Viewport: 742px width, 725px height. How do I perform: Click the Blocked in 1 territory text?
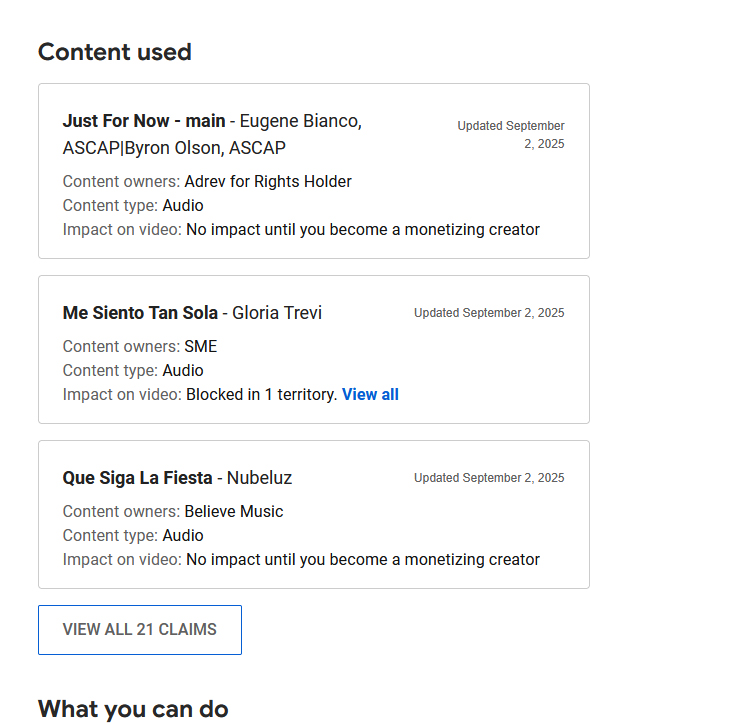[261, 395]
